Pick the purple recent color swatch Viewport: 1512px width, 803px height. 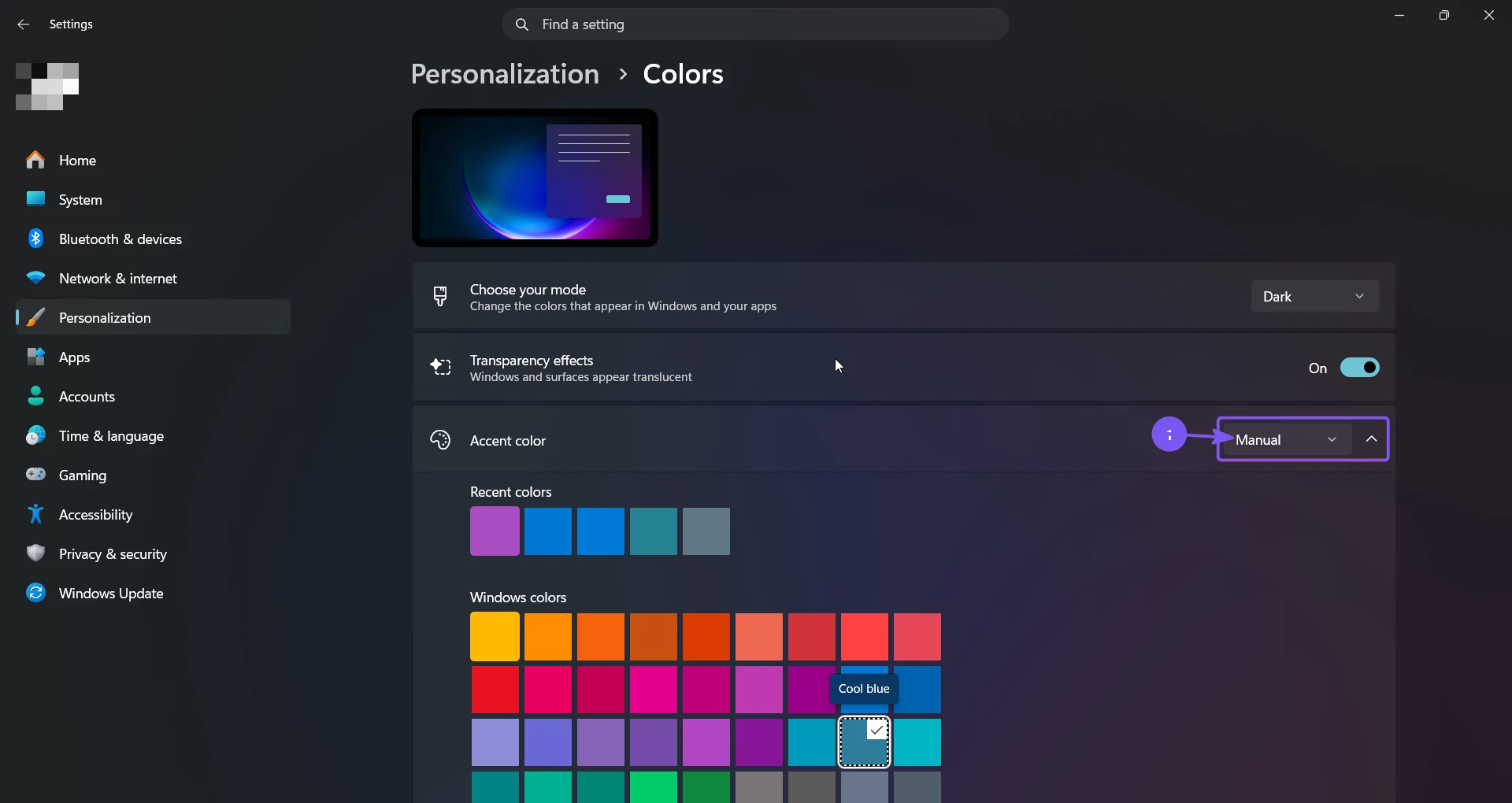[495, 531]
